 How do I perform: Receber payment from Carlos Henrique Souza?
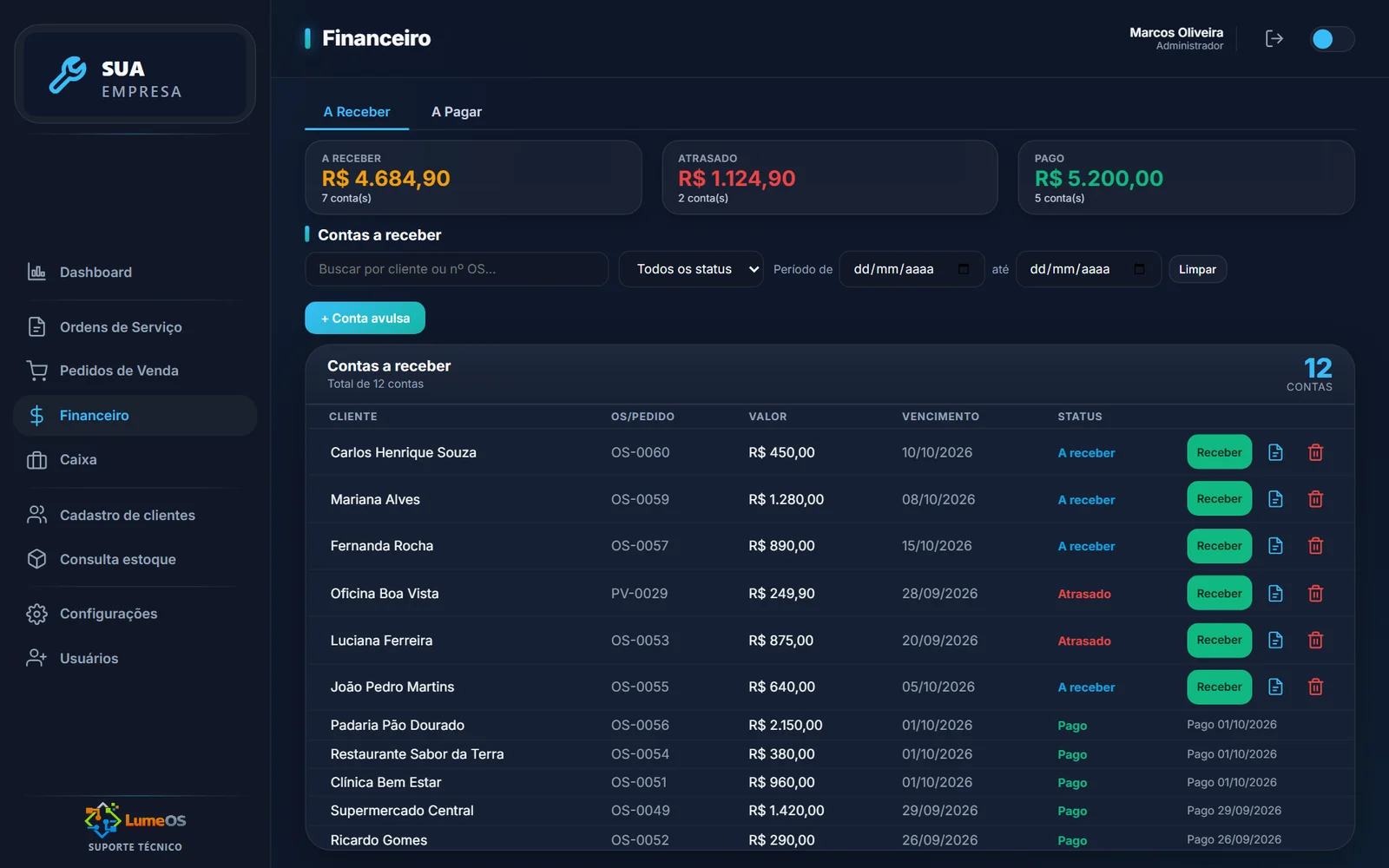1219,452
